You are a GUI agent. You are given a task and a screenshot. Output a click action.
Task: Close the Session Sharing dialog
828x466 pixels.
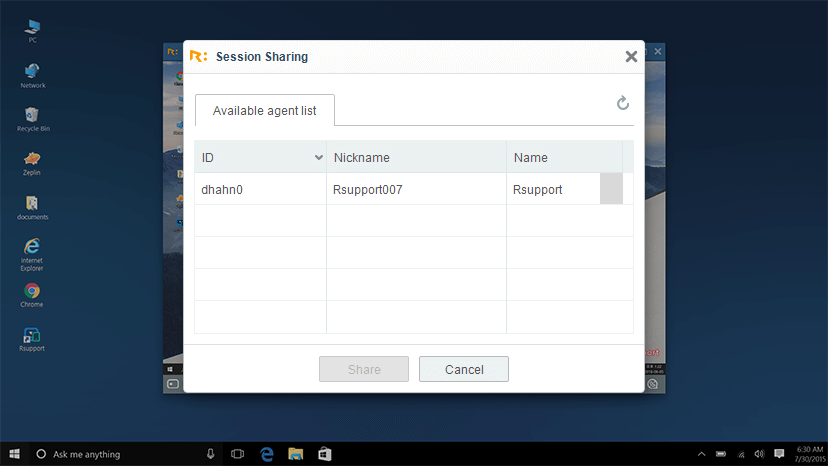(x=631, y=57)
